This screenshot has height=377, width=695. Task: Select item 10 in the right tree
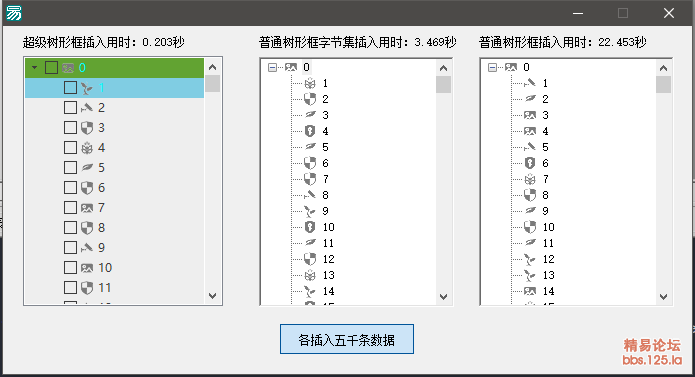[x=548, y=227]
